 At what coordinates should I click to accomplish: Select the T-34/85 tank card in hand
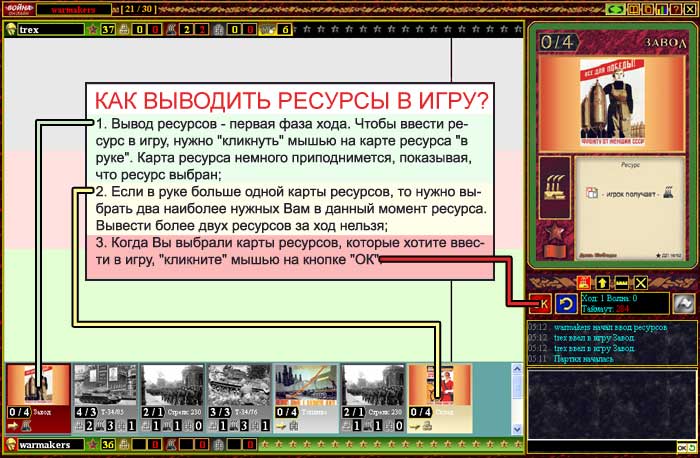(x=105, y=397)
